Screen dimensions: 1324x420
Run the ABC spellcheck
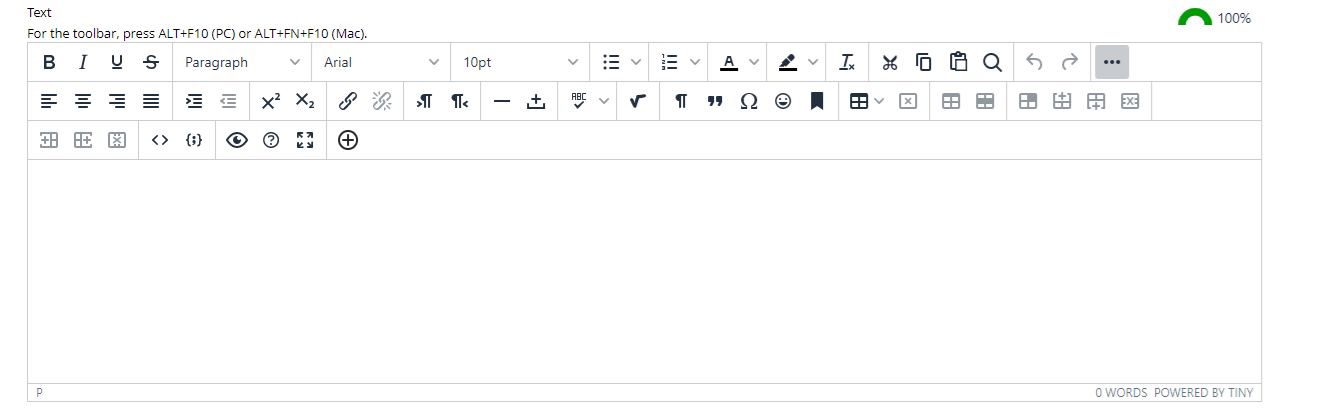click(x=578, y=101)
